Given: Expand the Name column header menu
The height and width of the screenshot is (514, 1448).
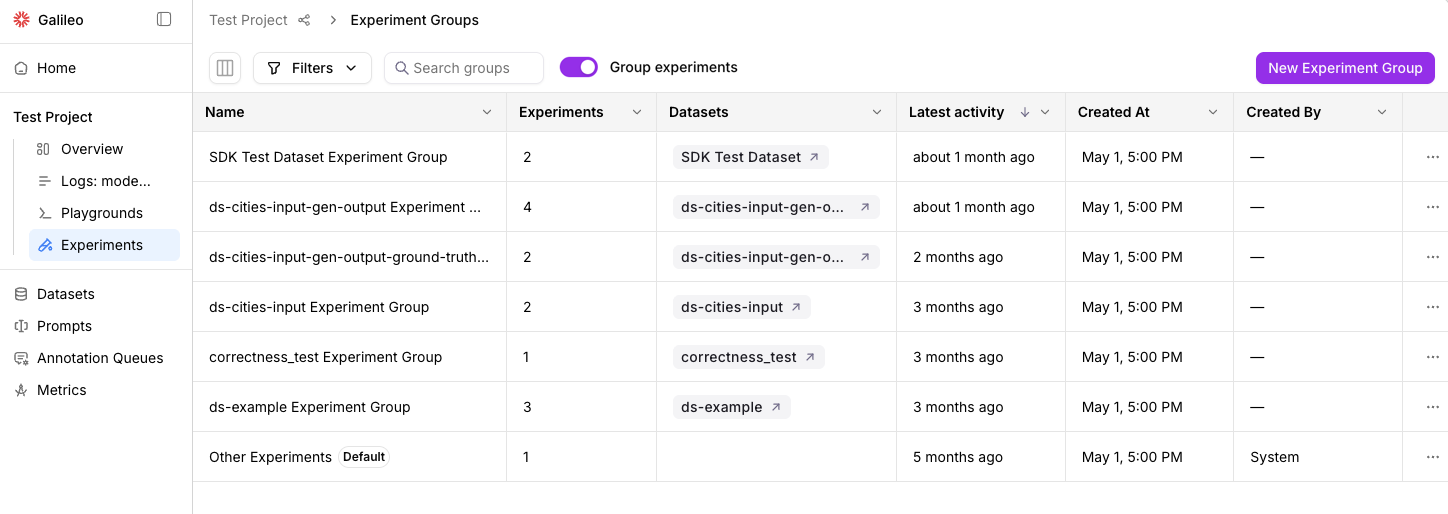Looking at the screenshot, I should tap(487, 112).
